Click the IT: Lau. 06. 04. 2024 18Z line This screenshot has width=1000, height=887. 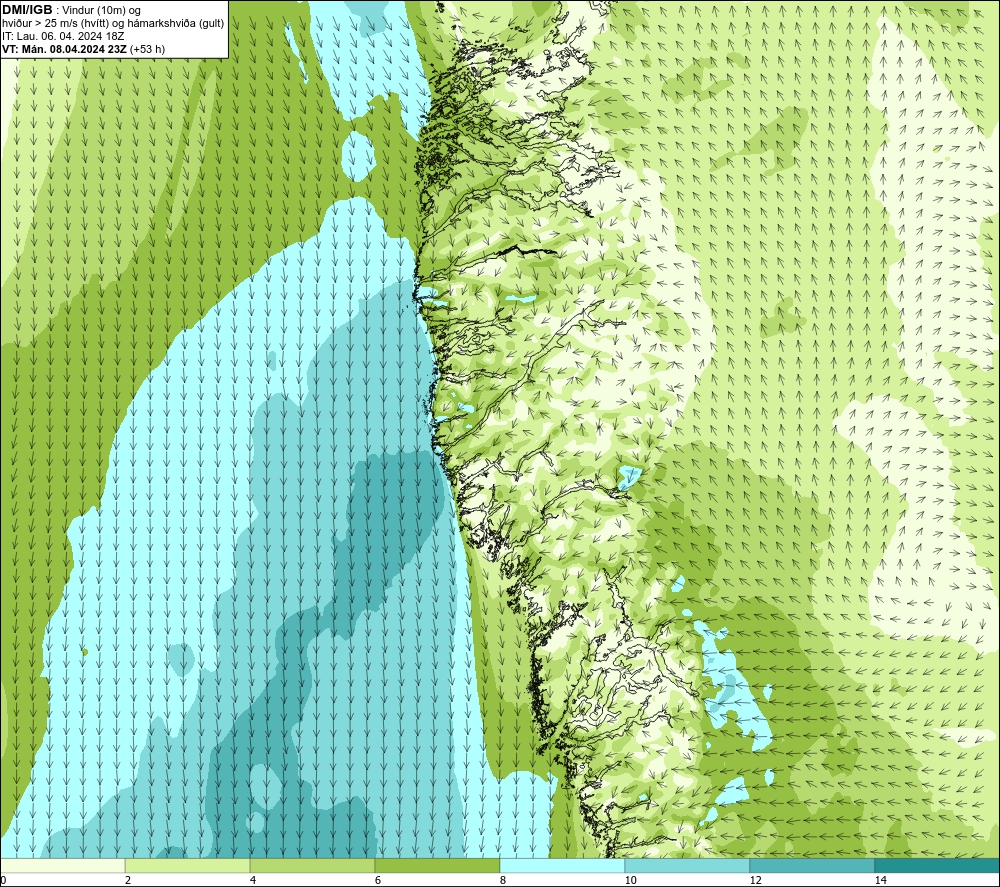pyautogui.click(x=63, y=36)
